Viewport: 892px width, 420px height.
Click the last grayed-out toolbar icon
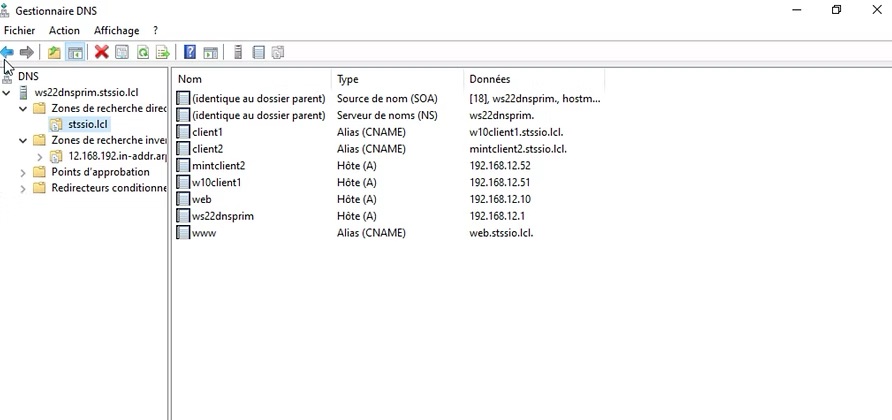coord(278,52)
